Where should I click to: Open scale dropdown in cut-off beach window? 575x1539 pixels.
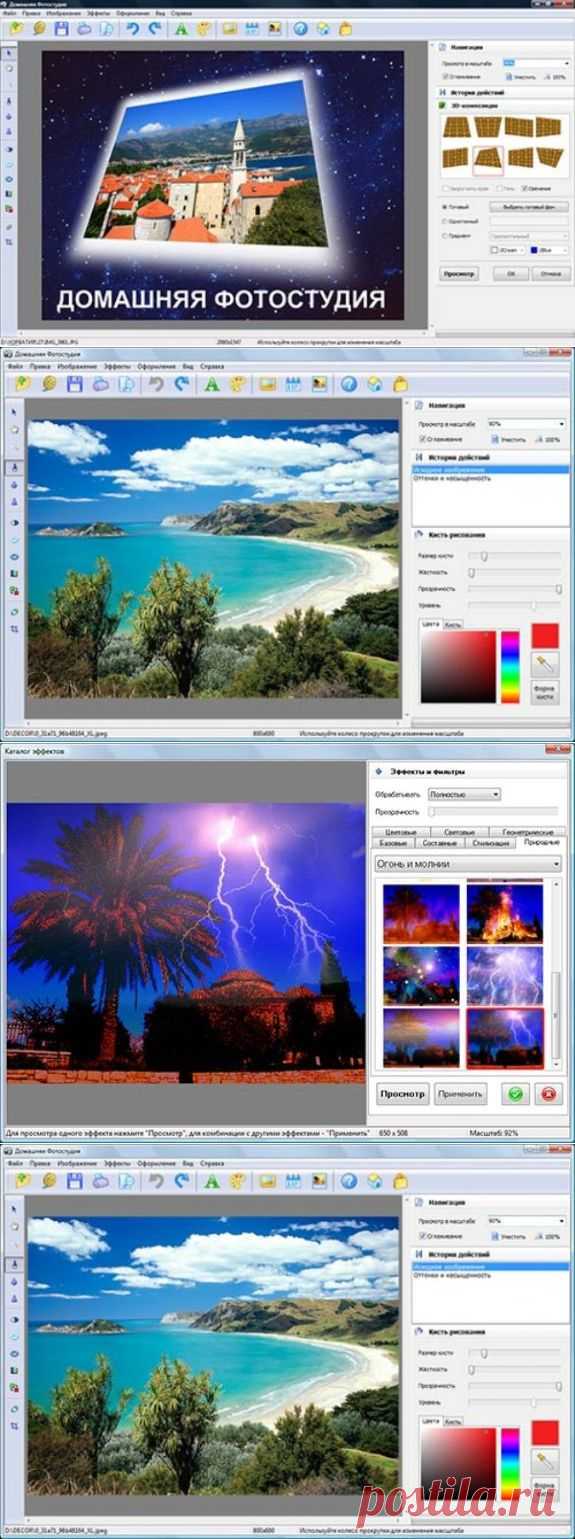pos(526,1222)
